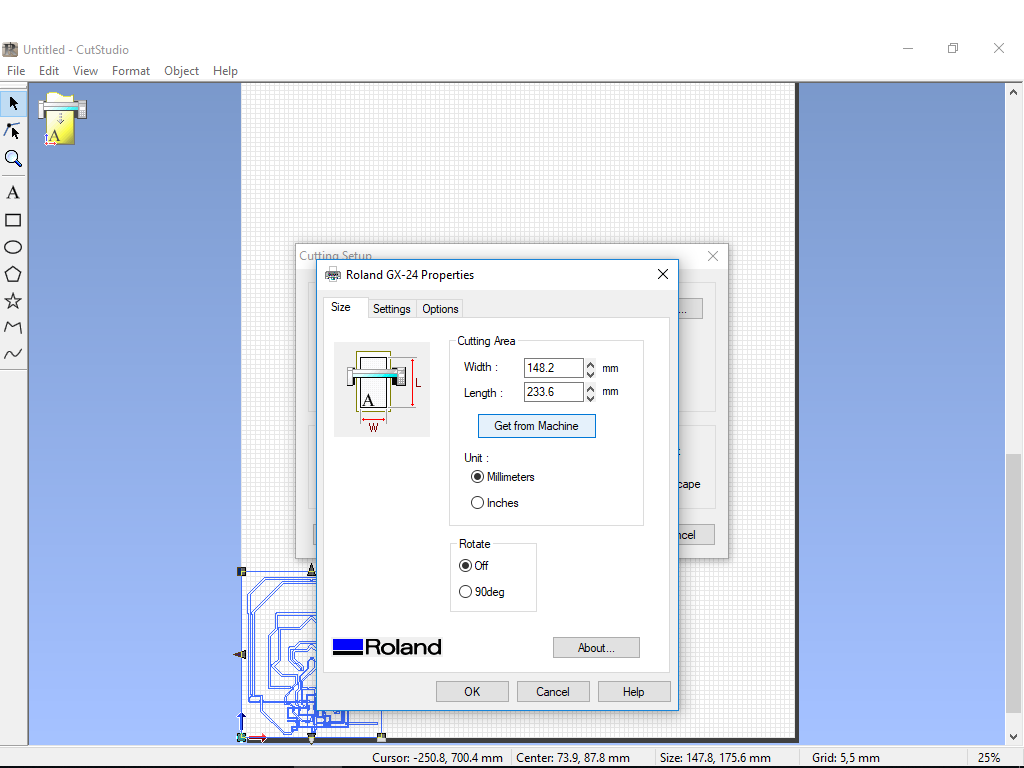Close the Roland GX-24 Properties dialog
Screen dimensions: 1024x768
click(x=663, y=274)
